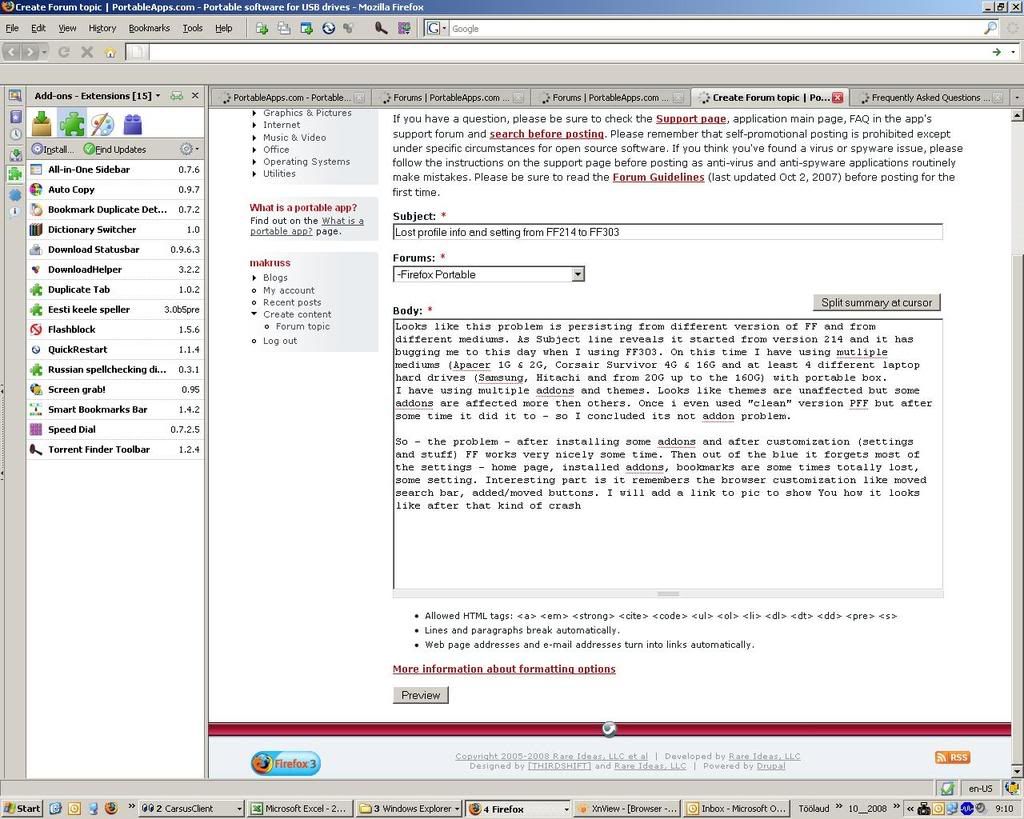
Task: Click inside the Body text area
Action: pyautogui.click(x=667, y=454)
